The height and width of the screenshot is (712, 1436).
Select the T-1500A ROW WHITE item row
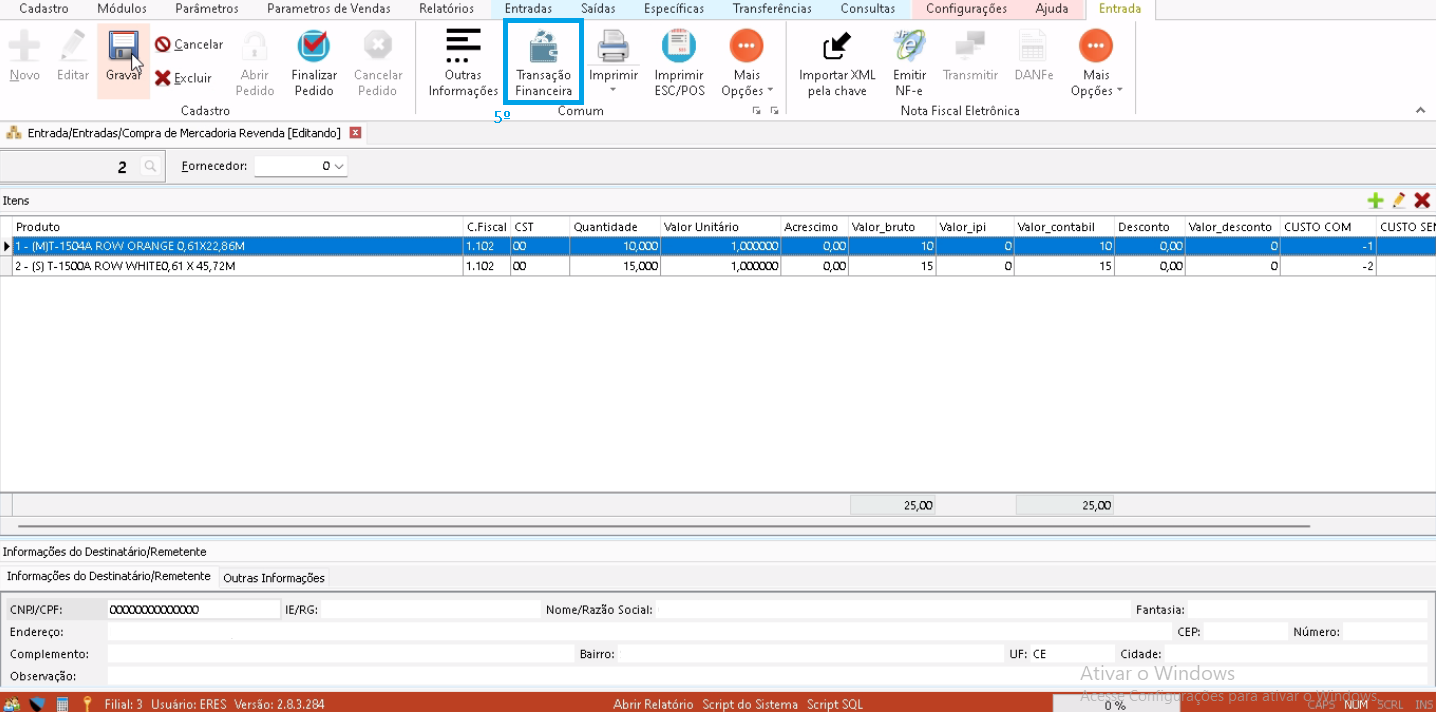[x=718, y=266]
